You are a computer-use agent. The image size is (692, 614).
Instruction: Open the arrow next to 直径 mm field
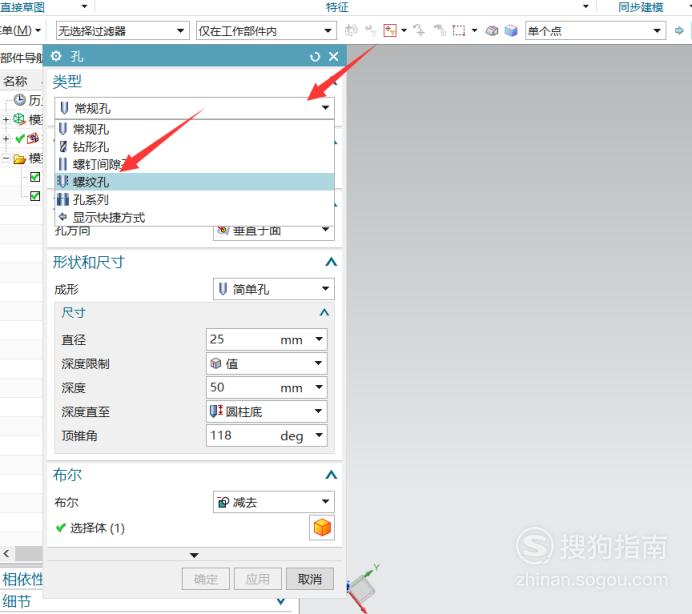319,339
